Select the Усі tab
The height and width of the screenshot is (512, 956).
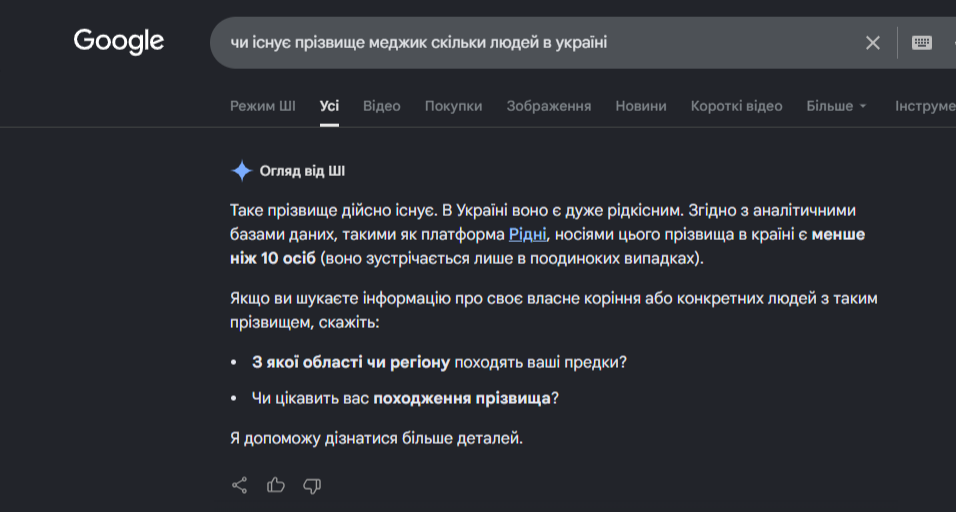click(329, 106)
